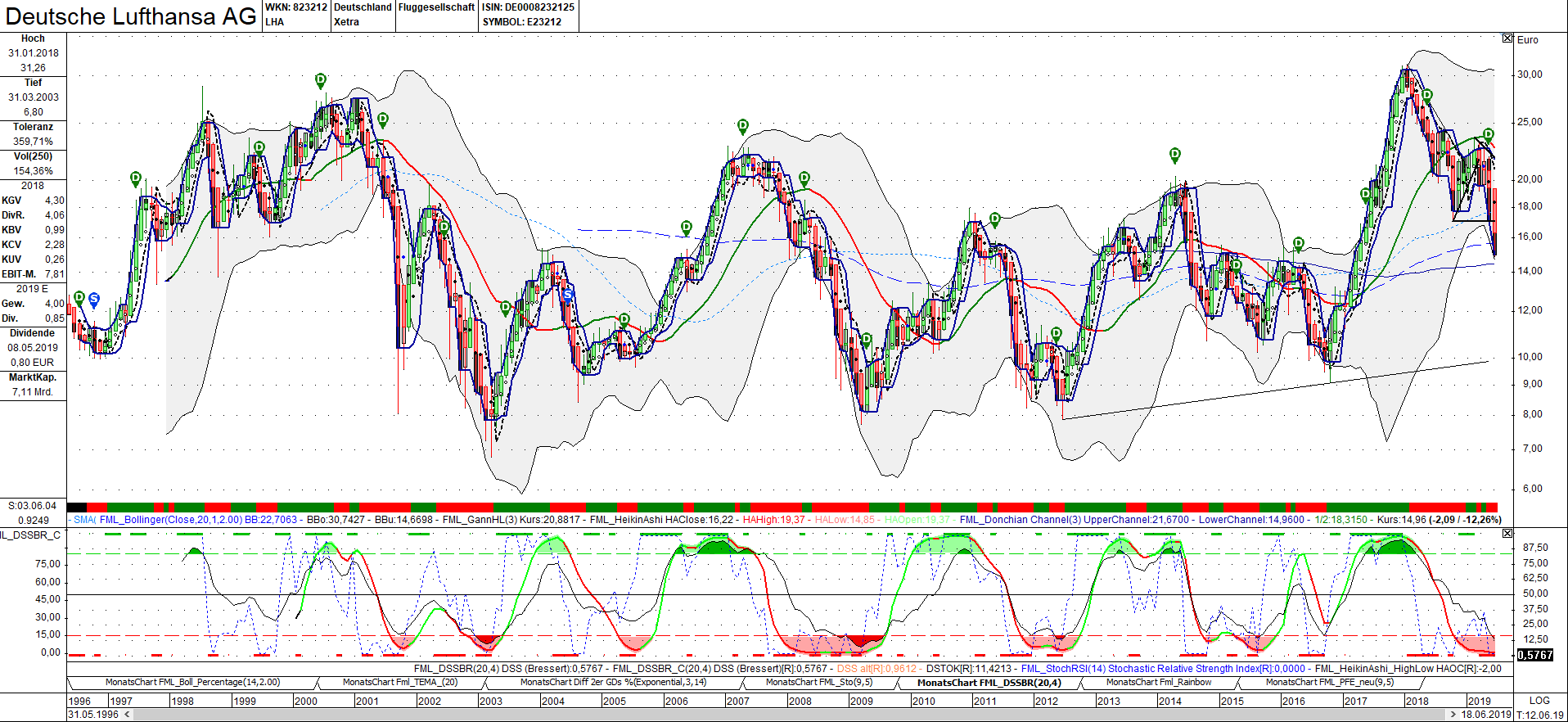Click the MarktKap. 7,11 Mrd. entry
This screenshot has height=722, width=1568.
(x=33, y=385)
